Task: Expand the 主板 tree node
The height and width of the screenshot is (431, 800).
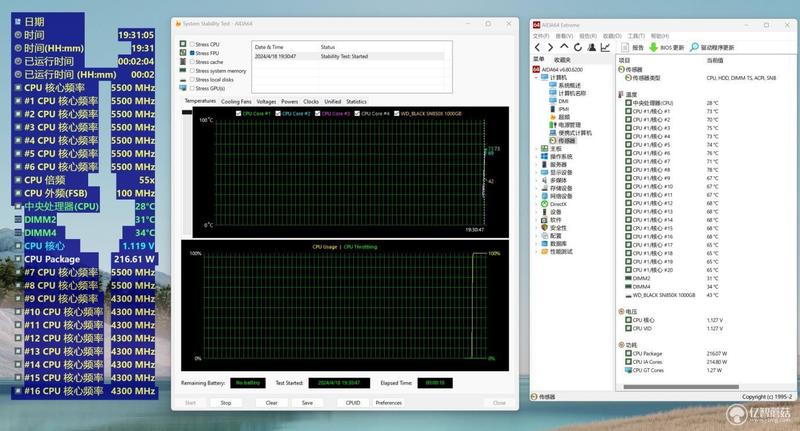Action: [536, 148]
